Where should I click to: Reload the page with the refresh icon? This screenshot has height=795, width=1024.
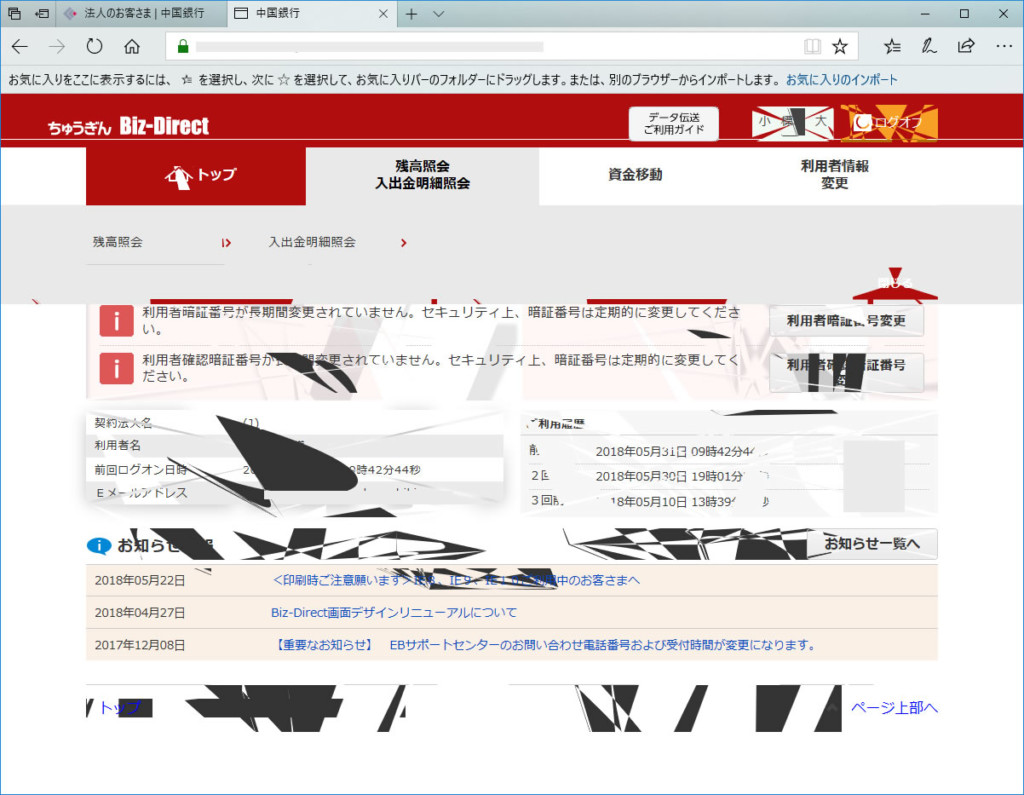95,46
